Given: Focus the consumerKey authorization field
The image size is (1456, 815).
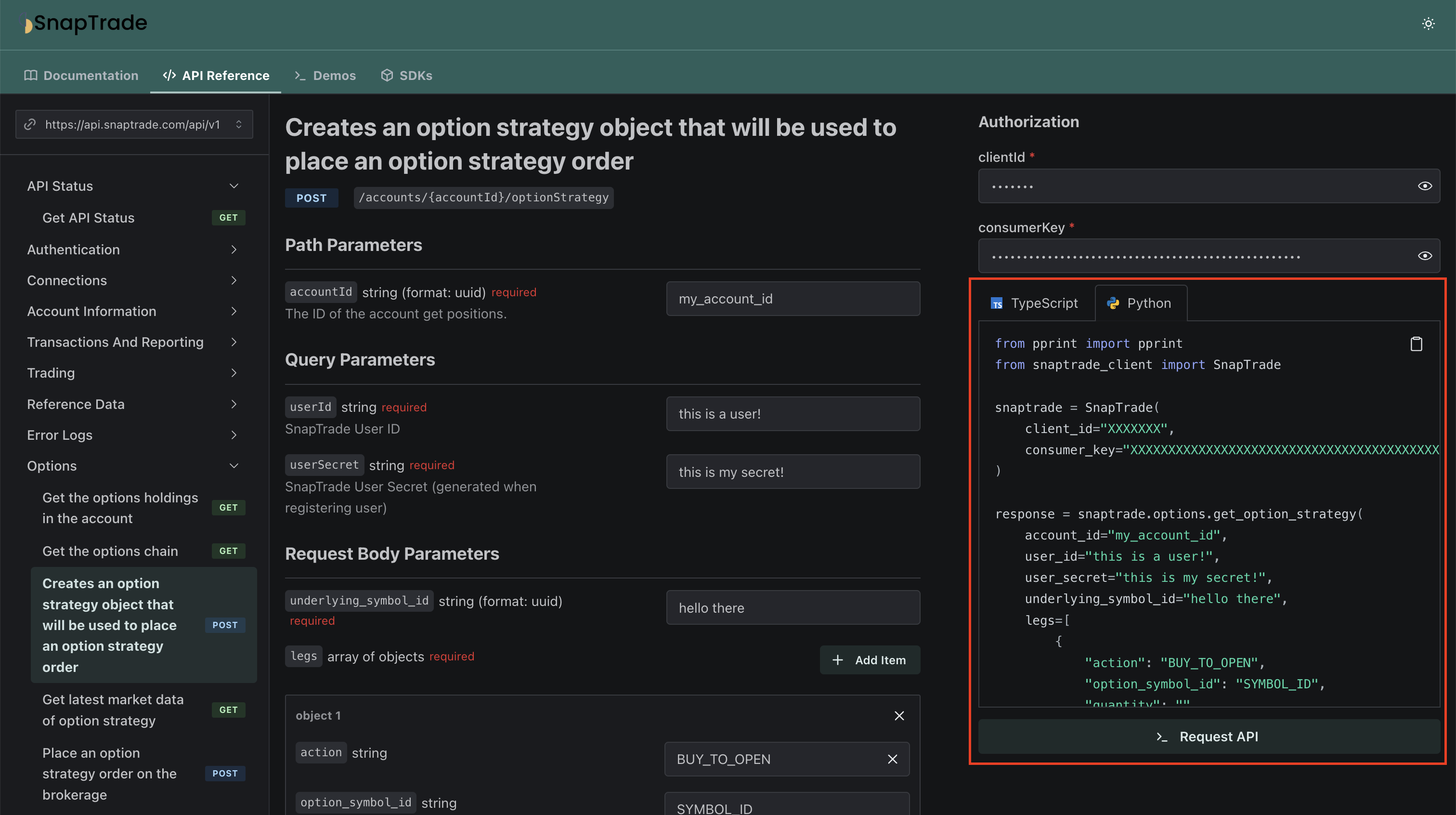Looking at the screenshot, I should click(x=1209, y=256).
